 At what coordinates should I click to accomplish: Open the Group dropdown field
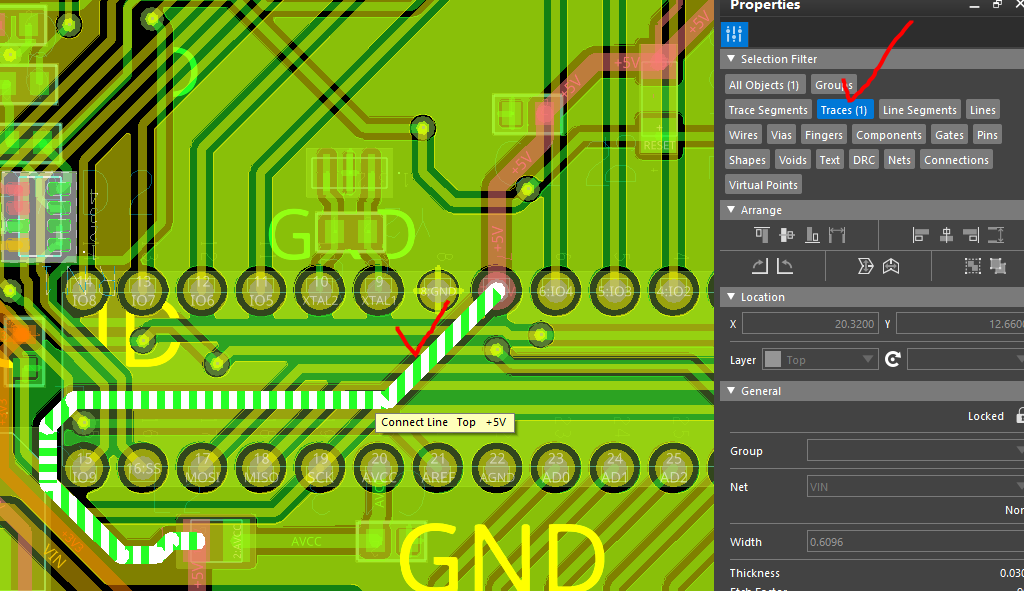tap(915, 451)
